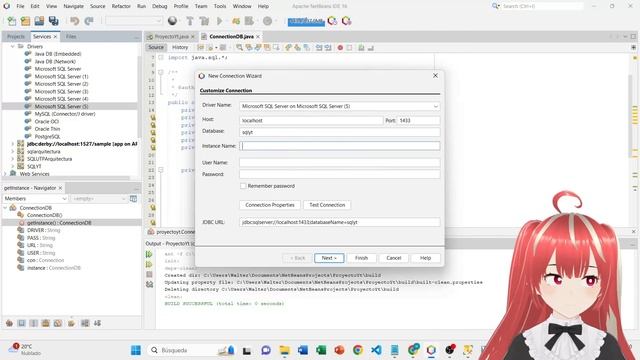Click the Undo toolbar icon

tap(75, 21)
